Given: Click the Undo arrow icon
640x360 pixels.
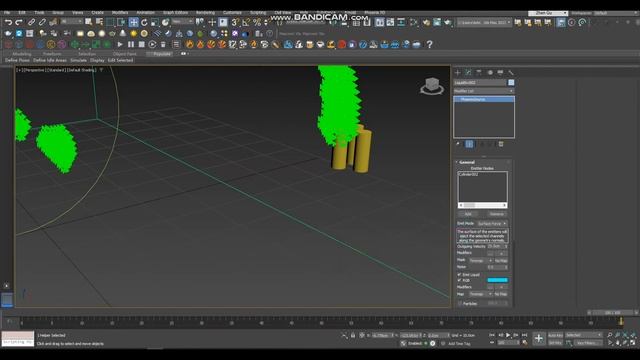Looking at the screenshot, I should [8, 22].
